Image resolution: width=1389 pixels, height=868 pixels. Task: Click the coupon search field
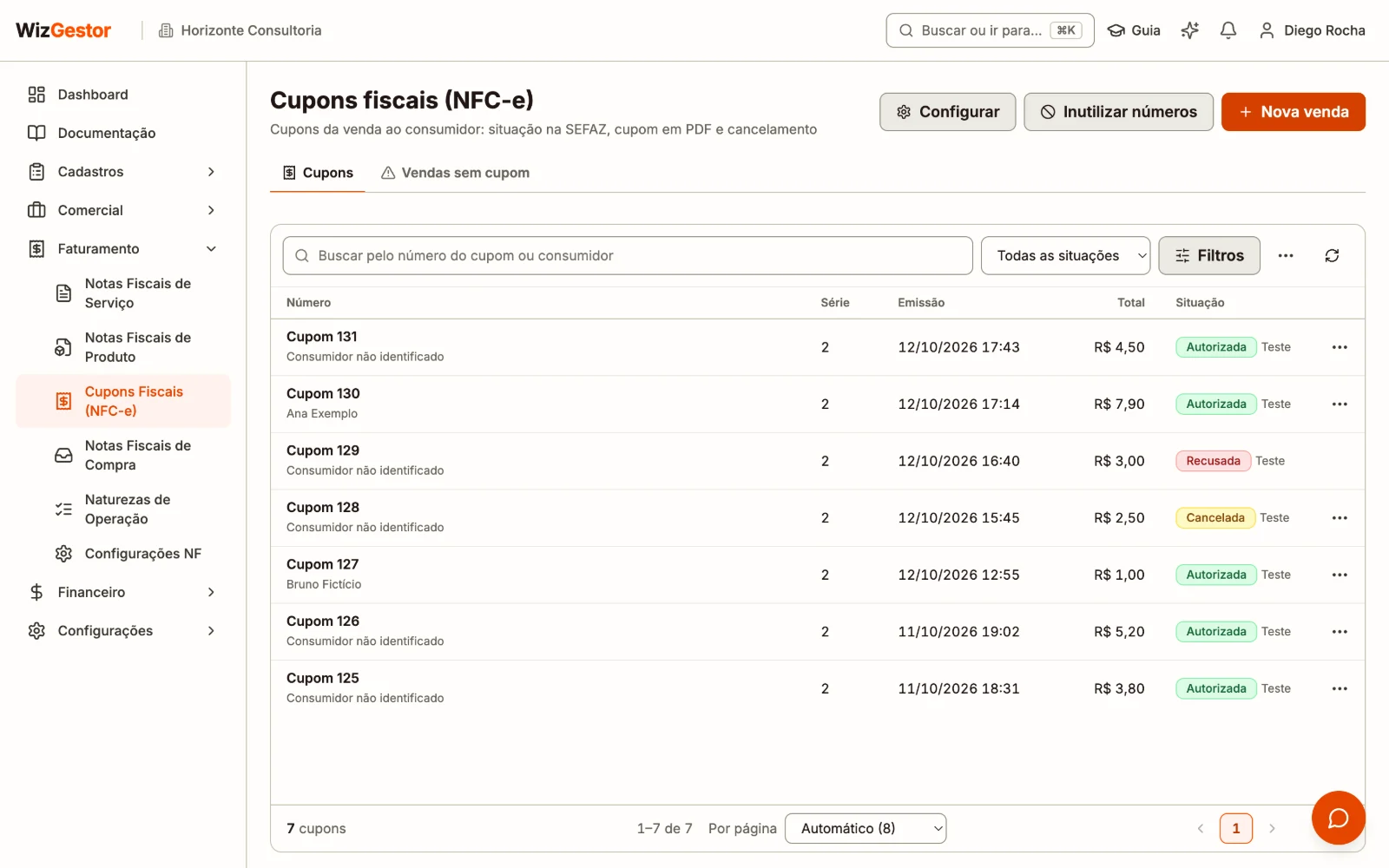click(x=628, y=256)
